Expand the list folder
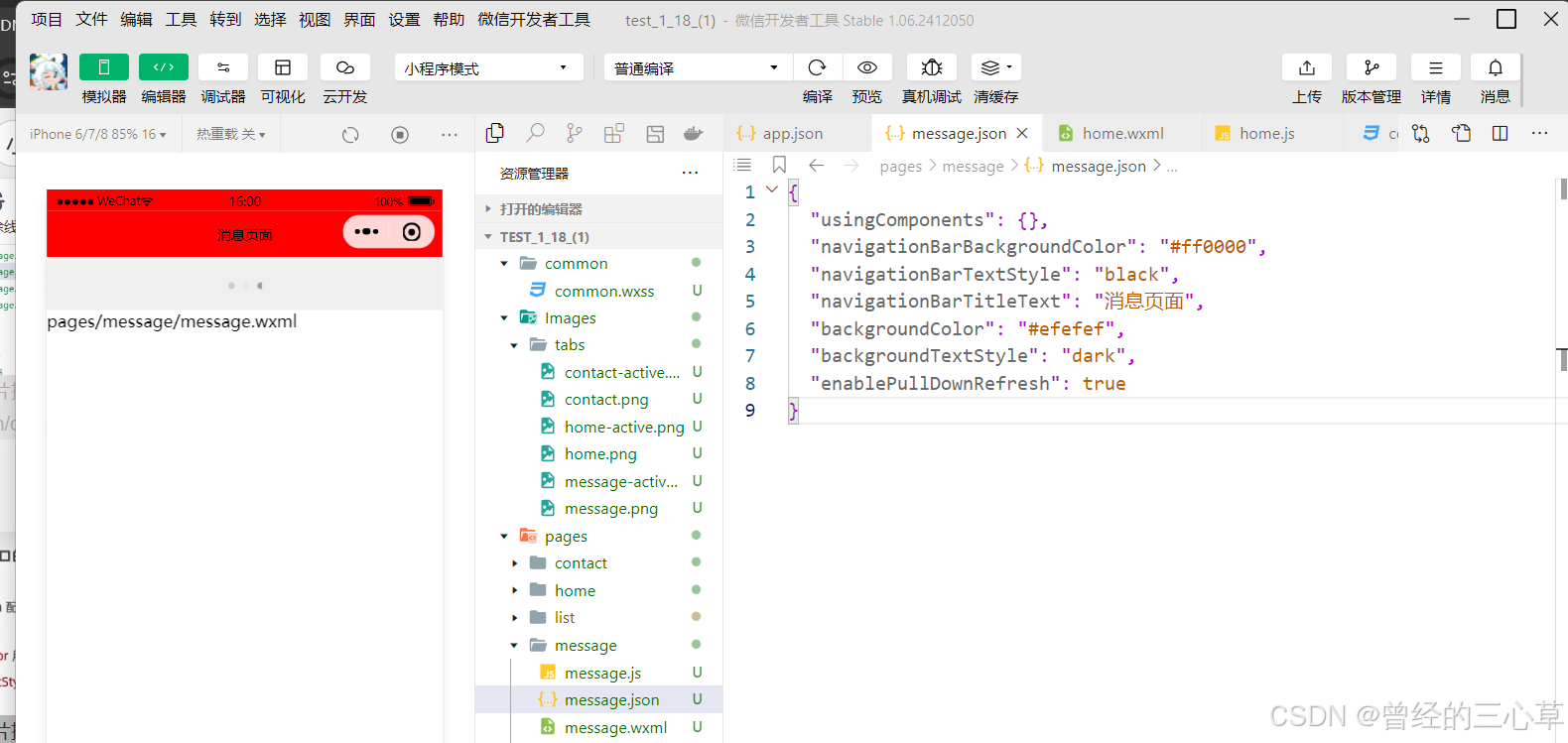 tap(598, 617)
